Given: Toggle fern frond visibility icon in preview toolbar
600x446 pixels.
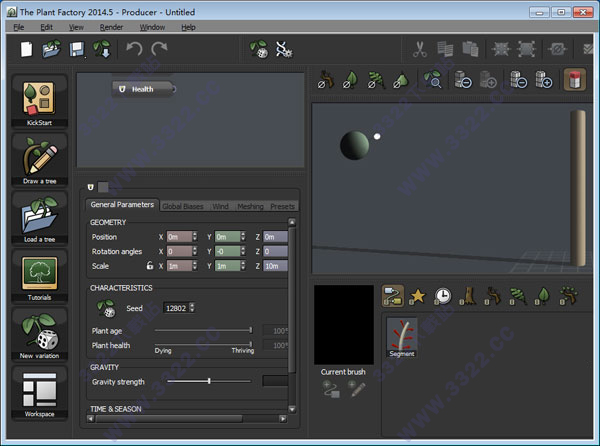Looking at the screenshot, I should (376, 80).
